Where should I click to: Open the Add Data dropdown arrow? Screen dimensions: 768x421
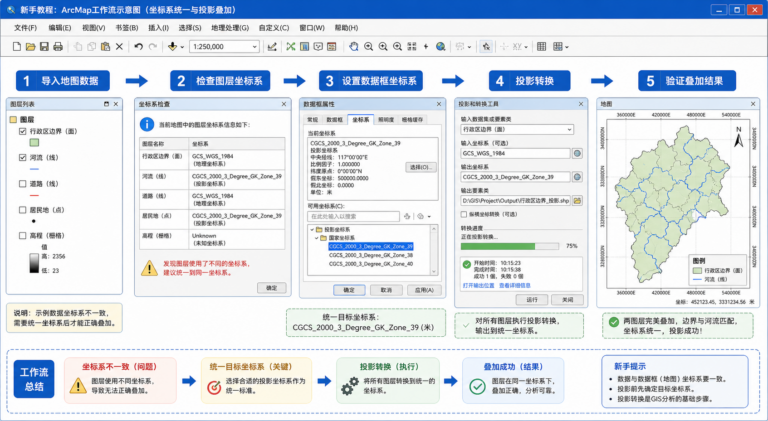coord(182,47)
